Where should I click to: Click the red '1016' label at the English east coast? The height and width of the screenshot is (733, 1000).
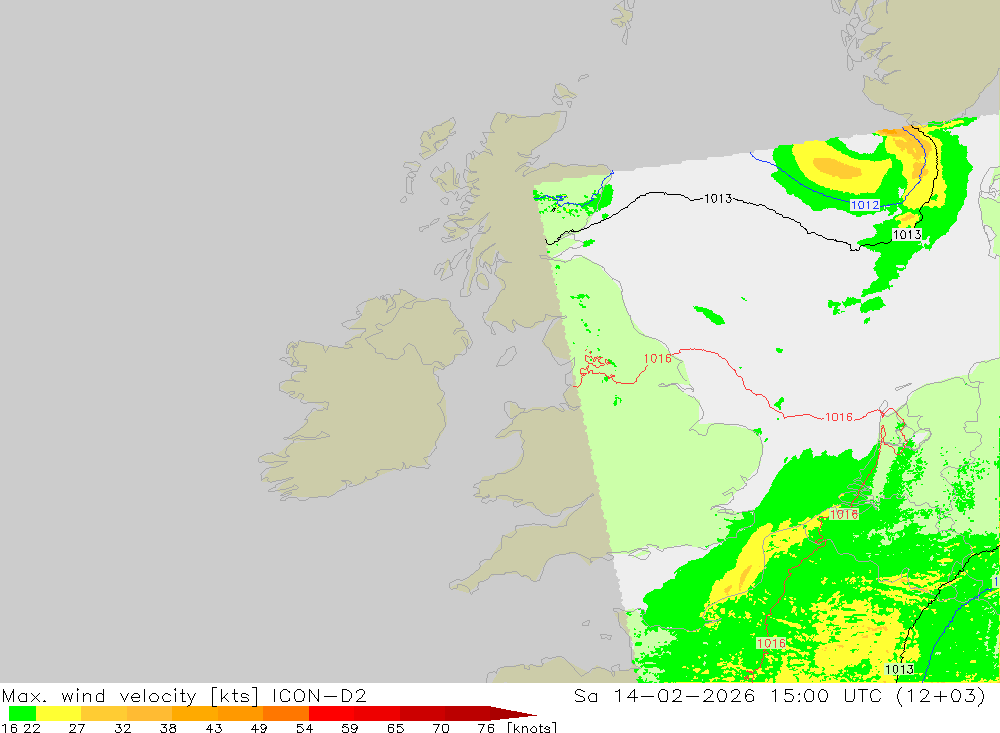[x=658, y=359]
